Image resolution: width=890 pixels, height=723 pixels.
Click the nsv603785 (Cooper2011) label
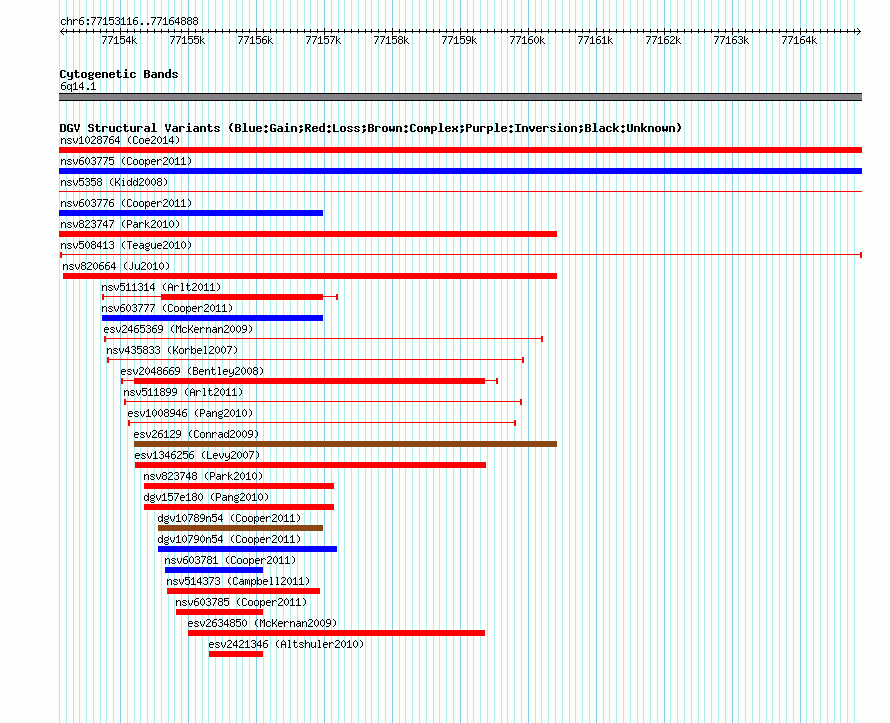click(241, 602)
